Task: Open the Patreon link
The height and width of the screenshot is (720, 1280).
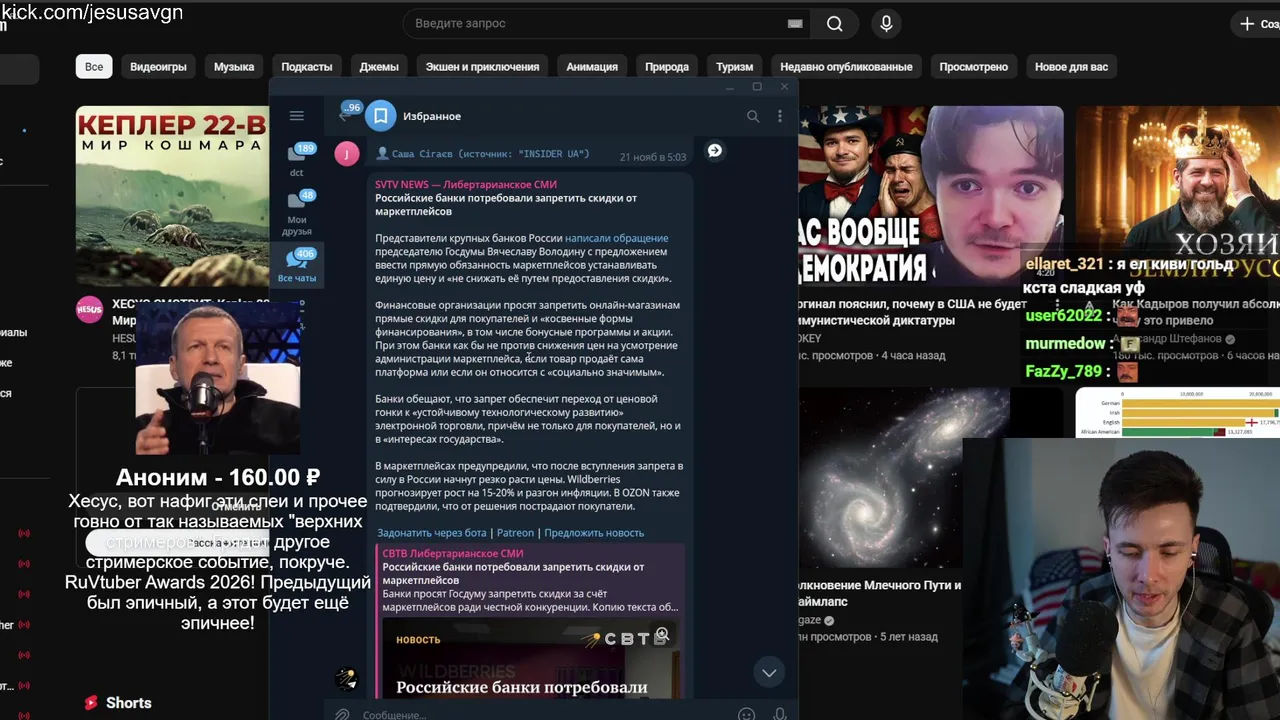Action: (x=515, y=533)
